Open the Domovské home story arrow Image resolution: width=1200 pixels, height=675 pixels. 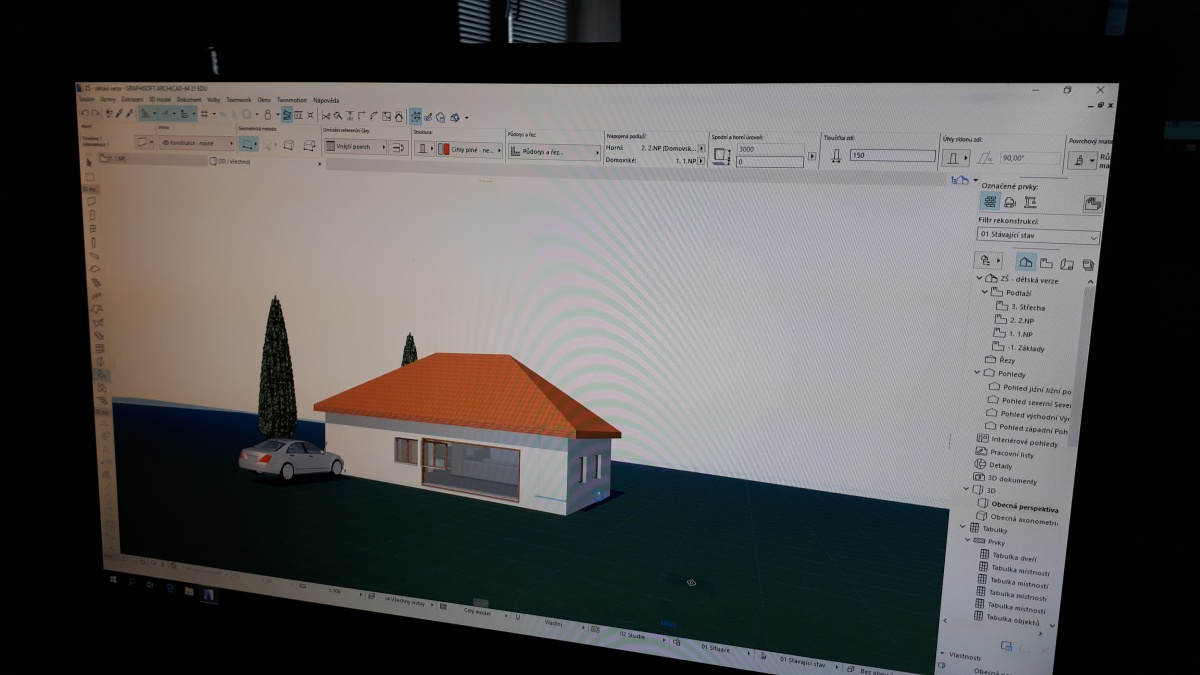click(702, 160)
